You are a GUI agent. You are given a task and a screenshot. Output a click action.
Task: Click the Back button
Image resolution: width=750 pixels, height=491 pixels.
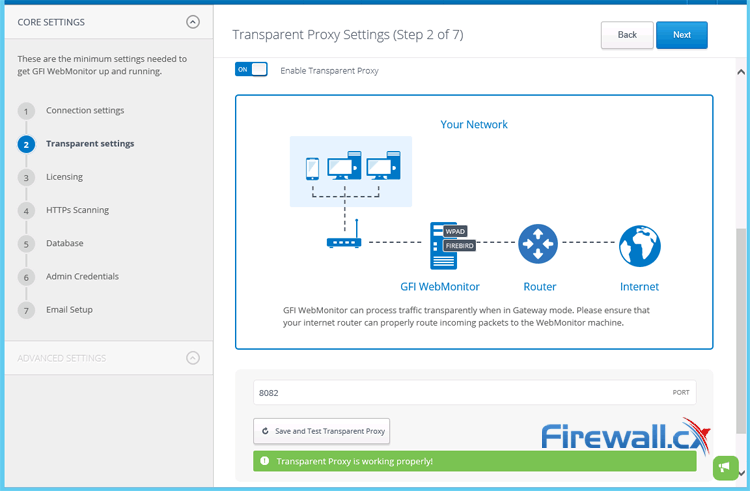[x=627, y=35]
